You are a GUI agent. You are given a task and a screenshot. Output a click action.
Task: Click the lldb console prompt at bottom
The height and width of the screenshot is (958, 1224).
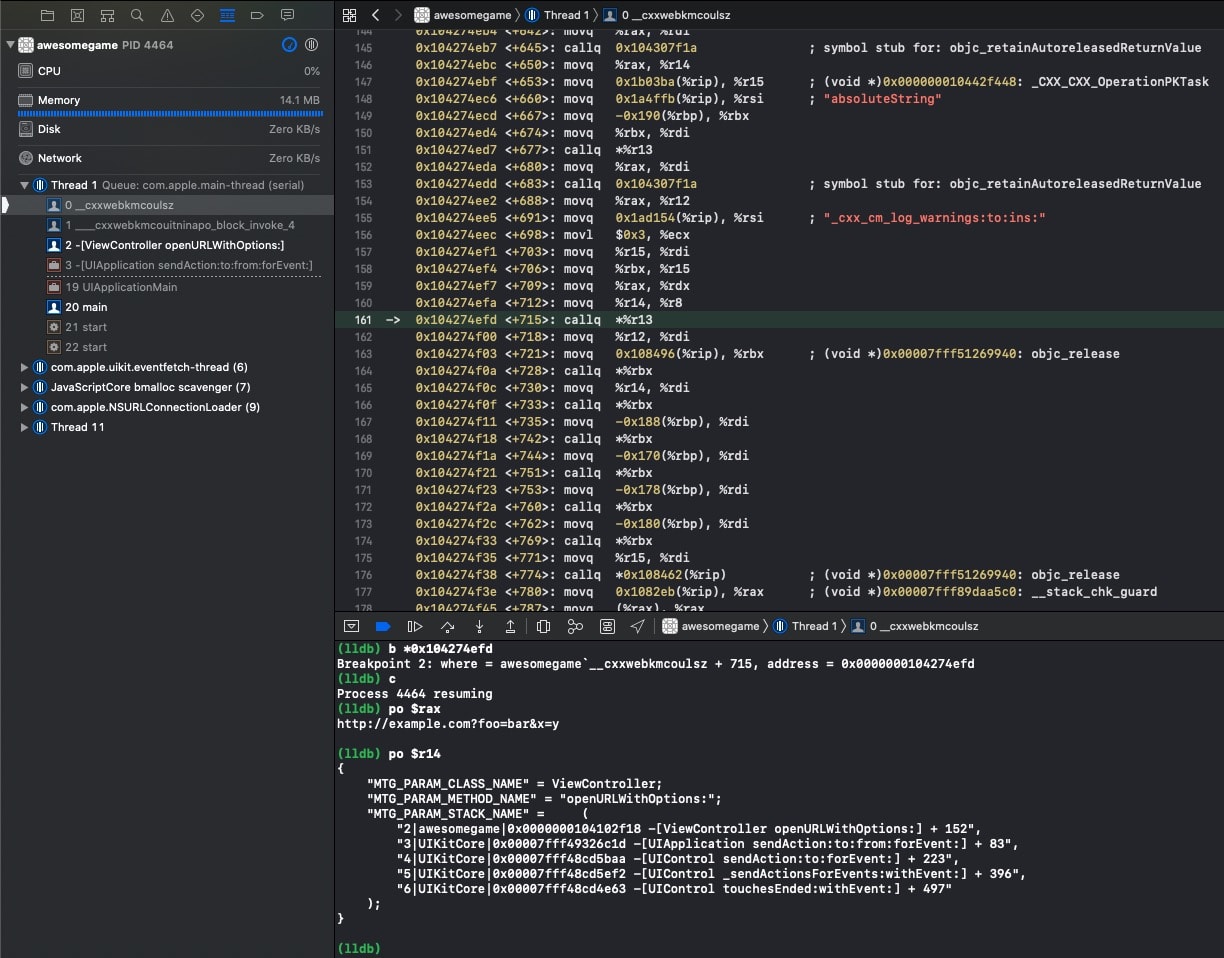click(358, 948)
